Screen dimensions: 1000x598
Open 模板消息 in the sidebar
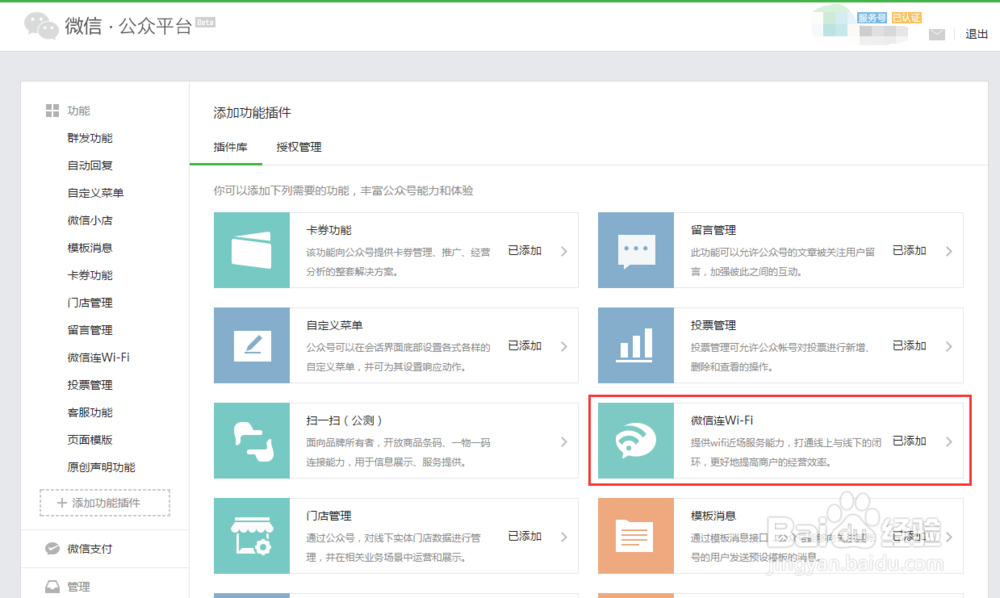(x=90, y=248)
